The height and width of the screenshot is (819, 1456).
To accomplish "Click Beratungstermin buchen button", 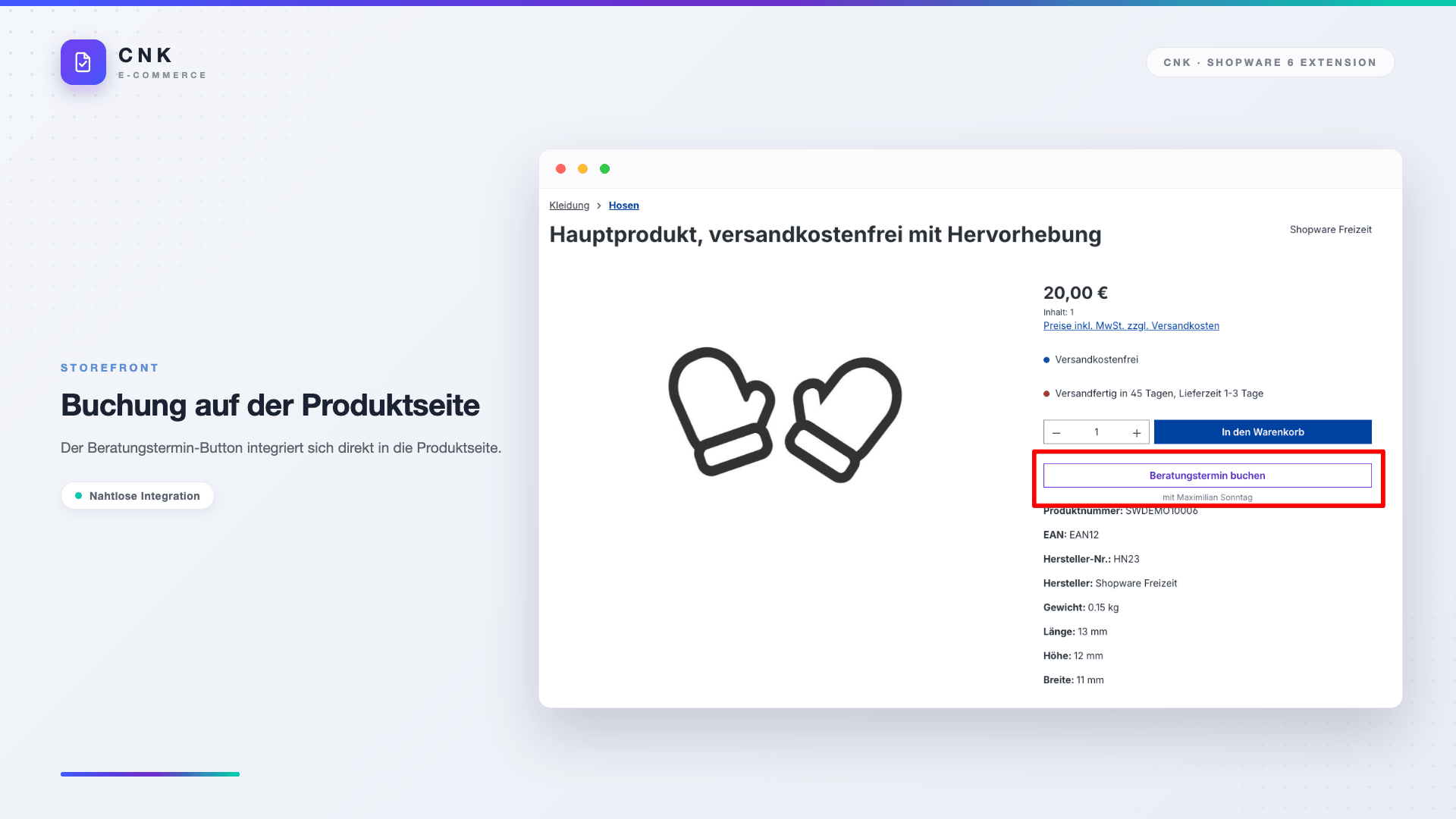I will click(1207, 475).
